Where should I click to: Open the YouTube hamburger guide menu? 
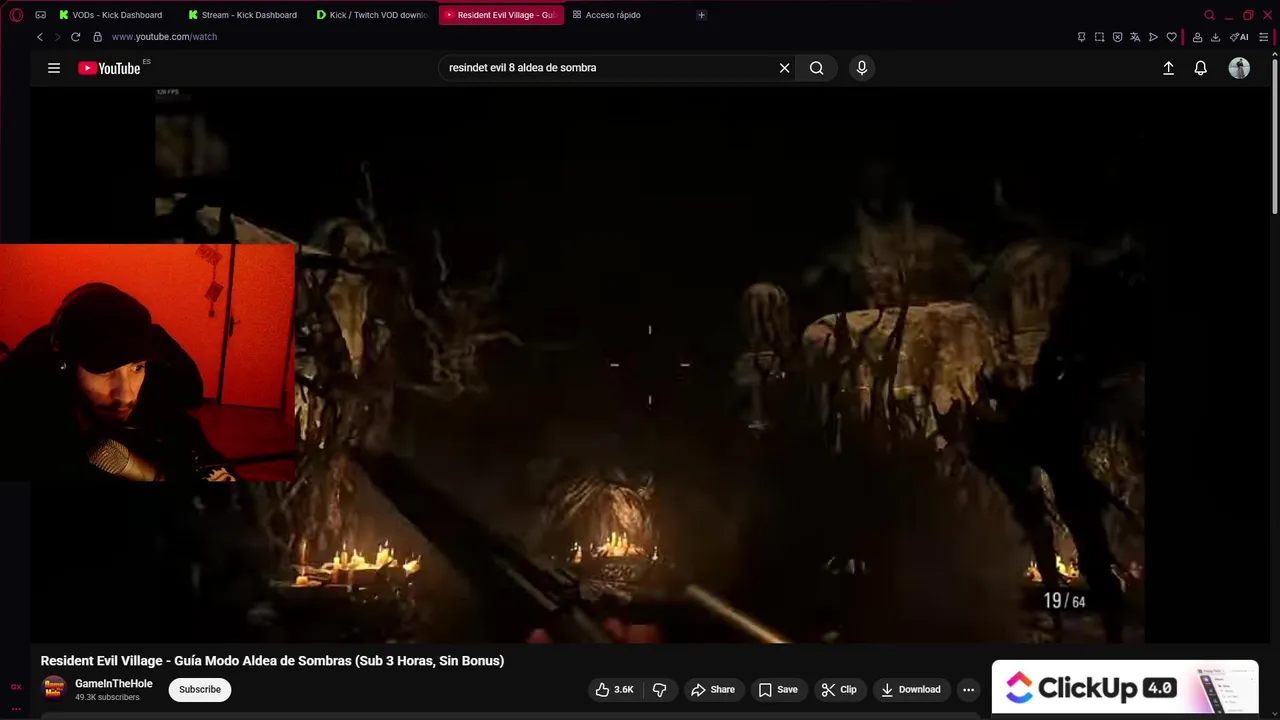click(54, 68)
